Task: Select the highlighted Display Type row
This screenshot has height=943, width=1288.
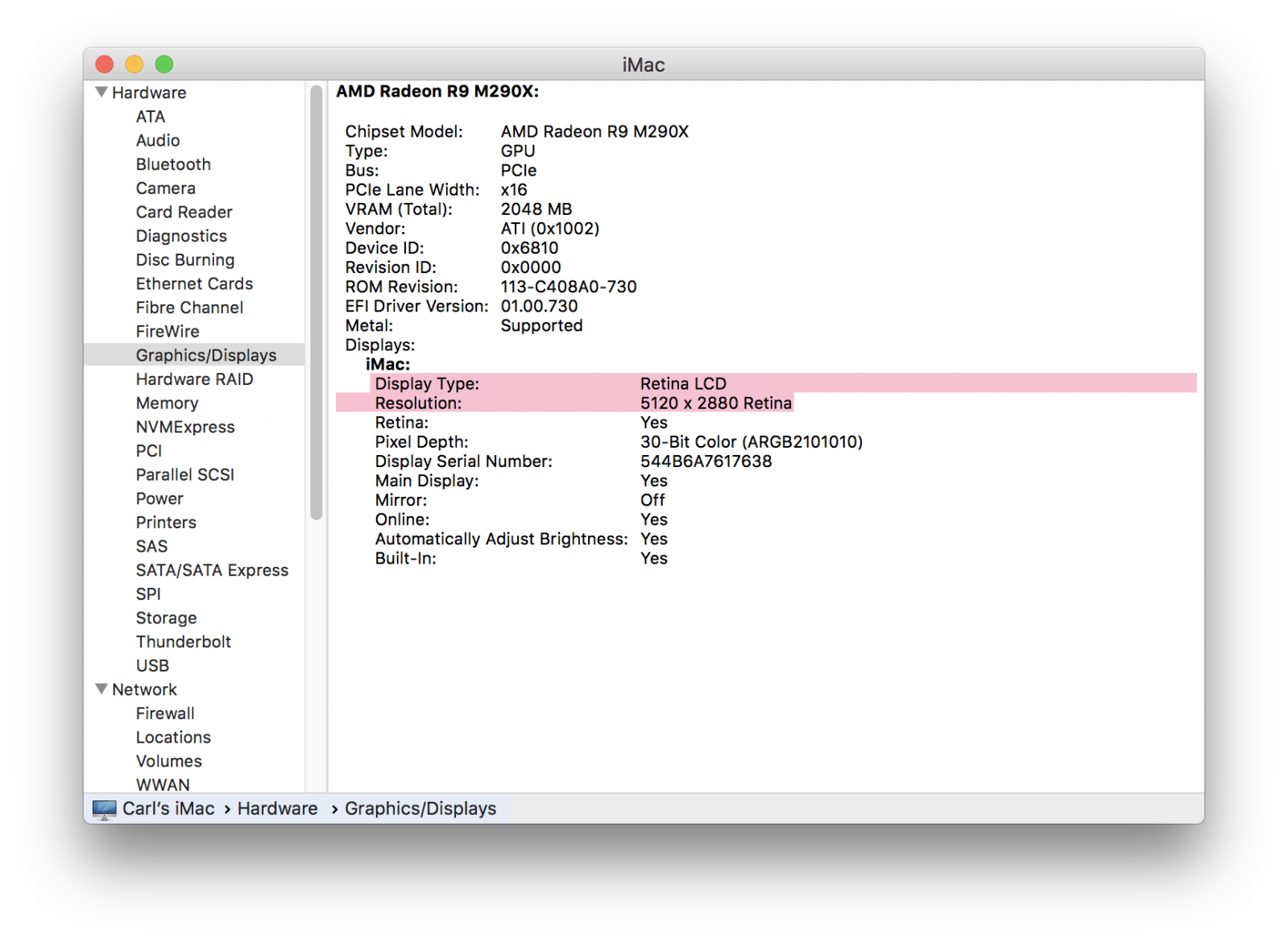Action: (784, 383)
